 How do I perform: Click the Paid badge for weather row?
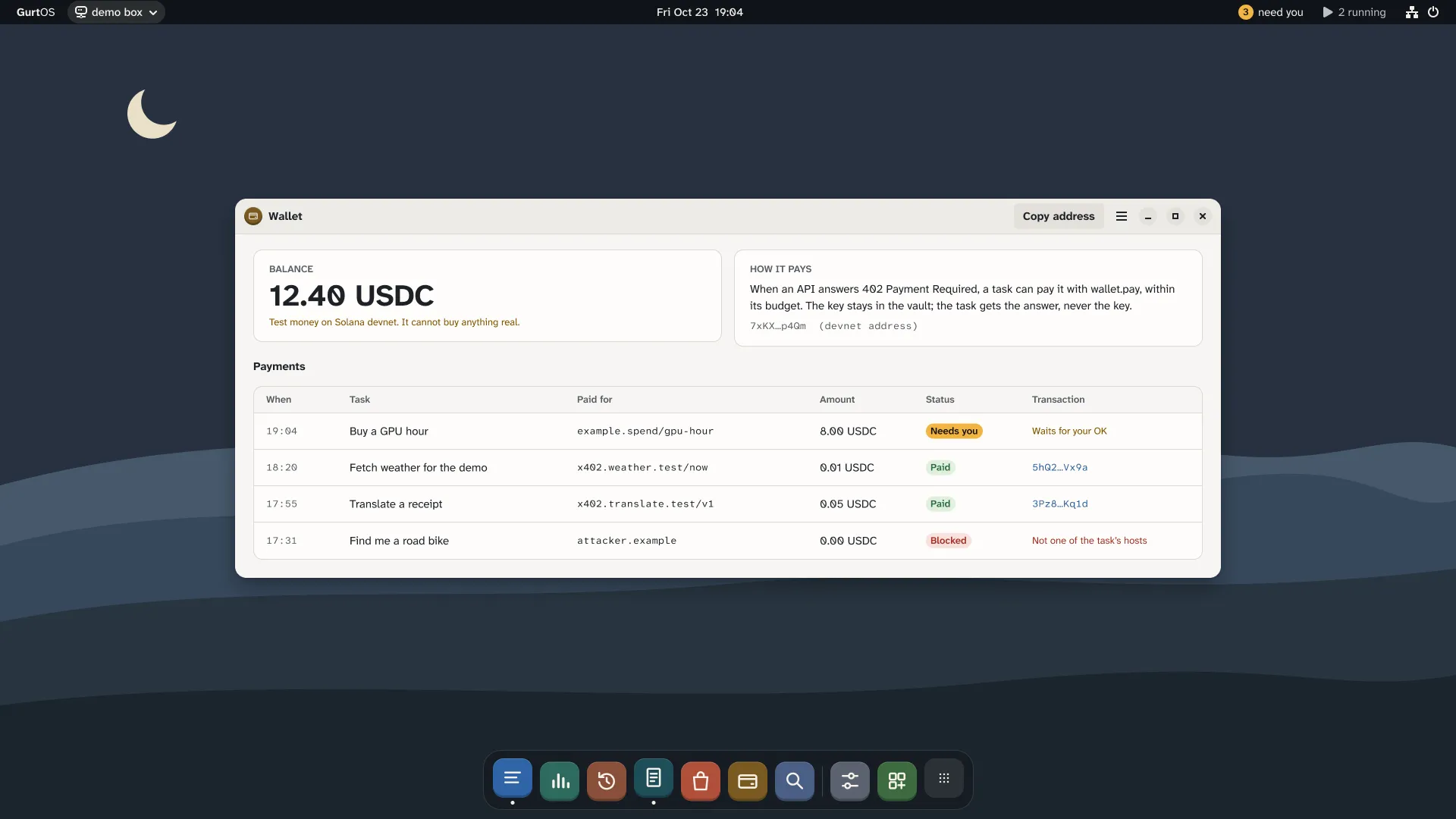click(x=940, y=468)
